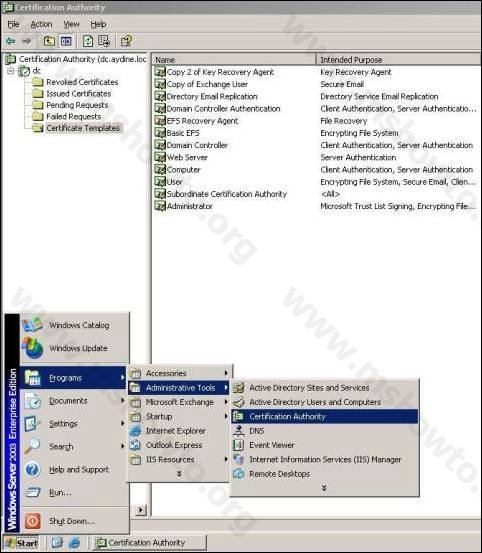
Task: Click the Export List toolbar icon
Action: point(104,41)
